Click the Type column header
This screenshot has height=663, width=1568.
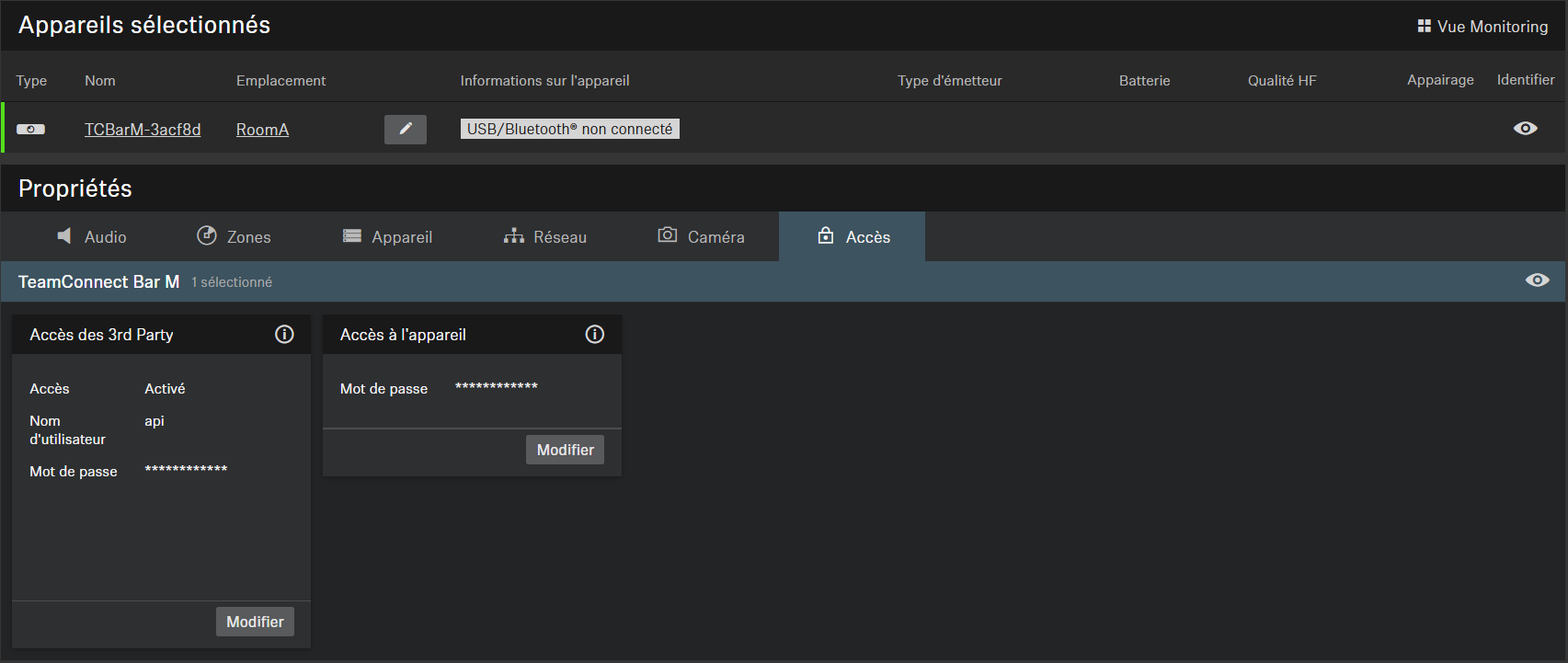point(31,81)
